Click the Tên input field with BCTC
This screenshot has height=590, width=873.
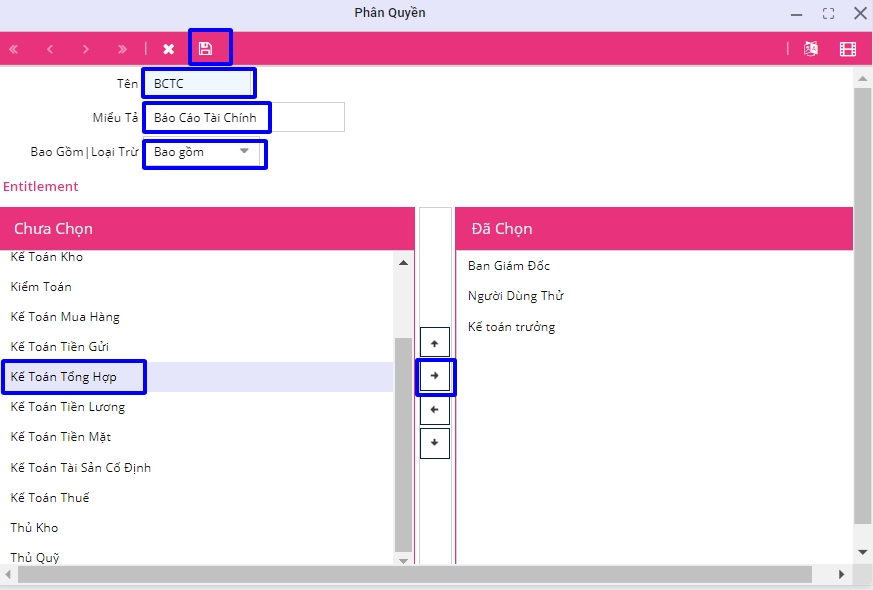tap(198, 84)
